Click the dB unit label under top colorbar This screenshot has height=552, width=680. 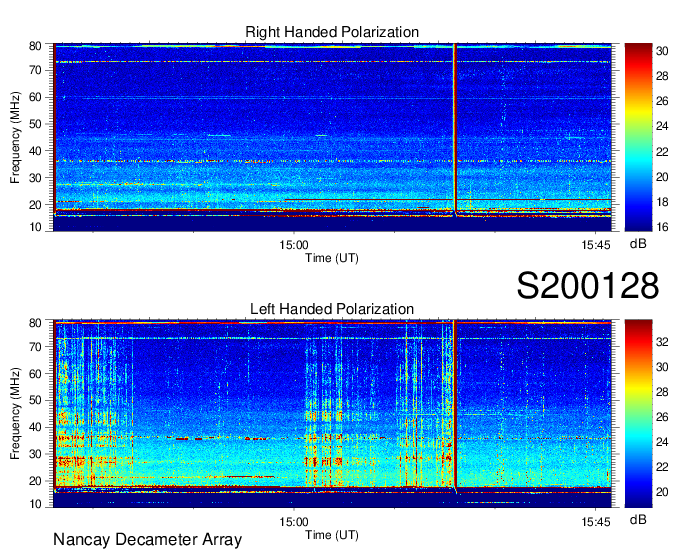coord(638,244)
